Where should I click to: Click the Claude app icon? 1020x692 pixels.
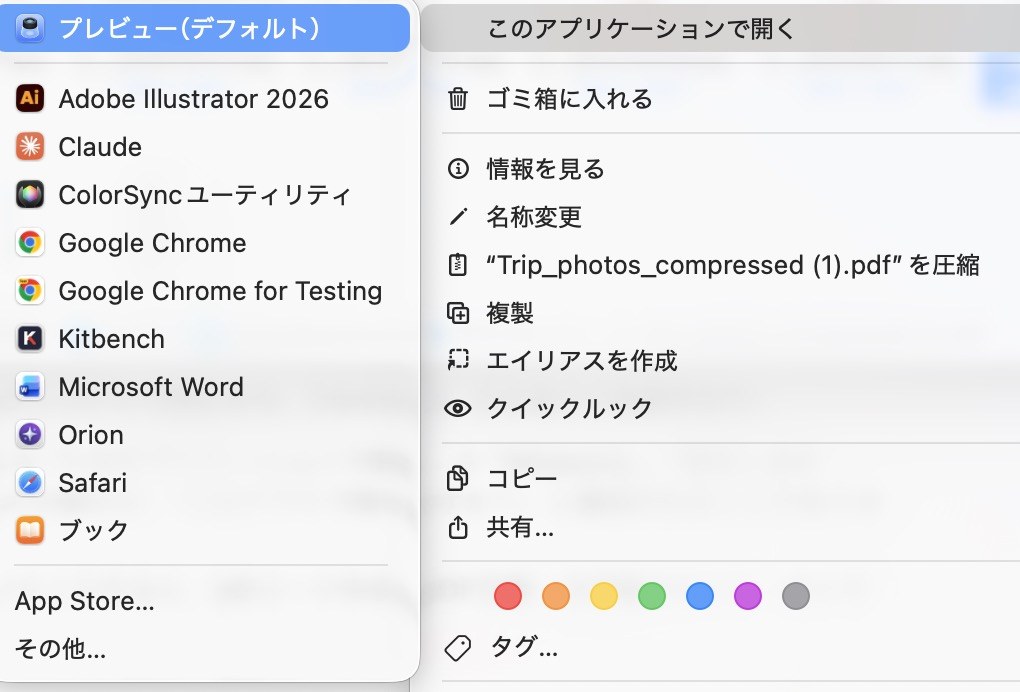pos(30,146)
